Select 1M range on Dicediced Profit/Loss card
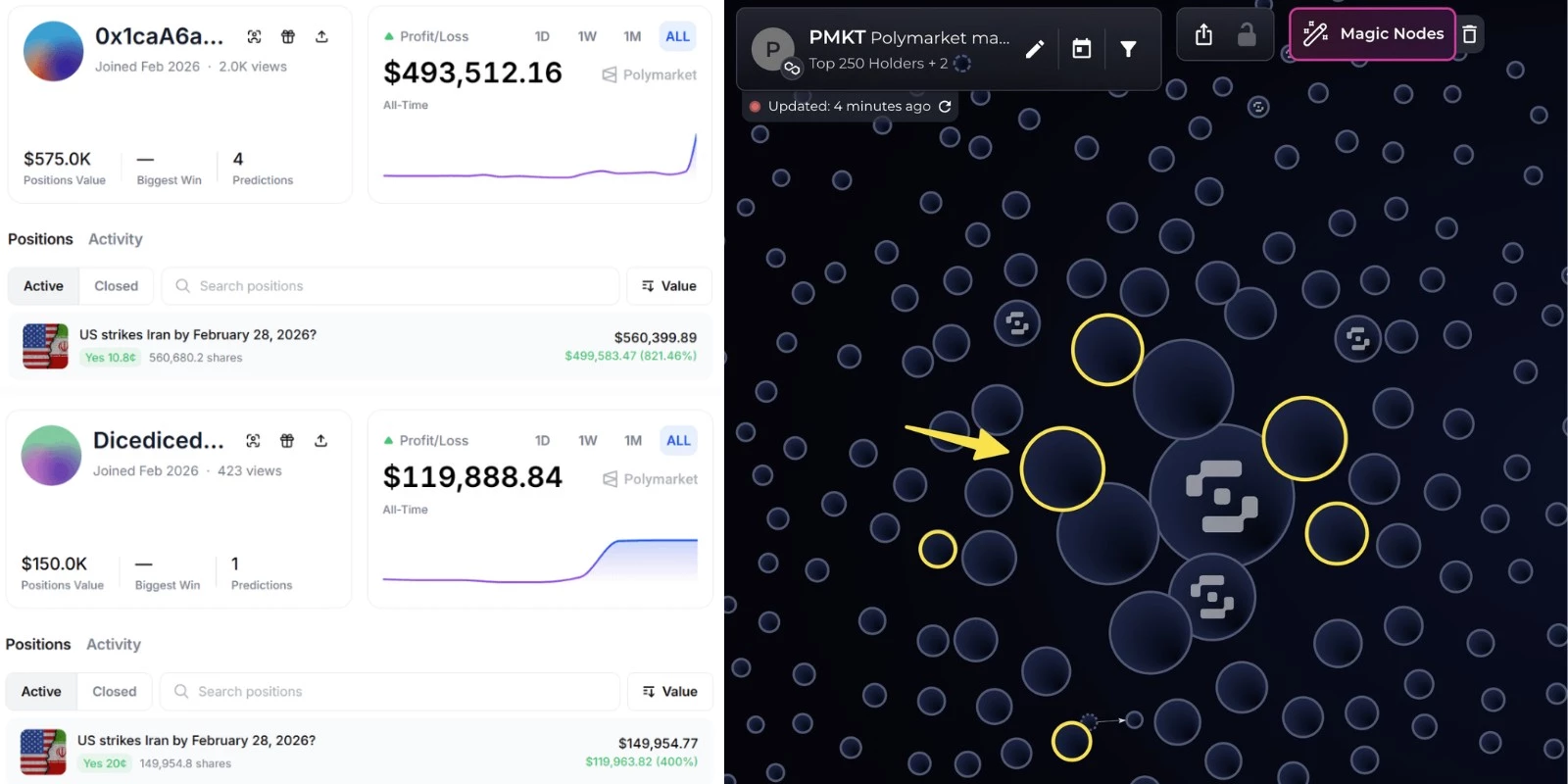Viewport: 1568px width, 784px height. coord(633,441)
